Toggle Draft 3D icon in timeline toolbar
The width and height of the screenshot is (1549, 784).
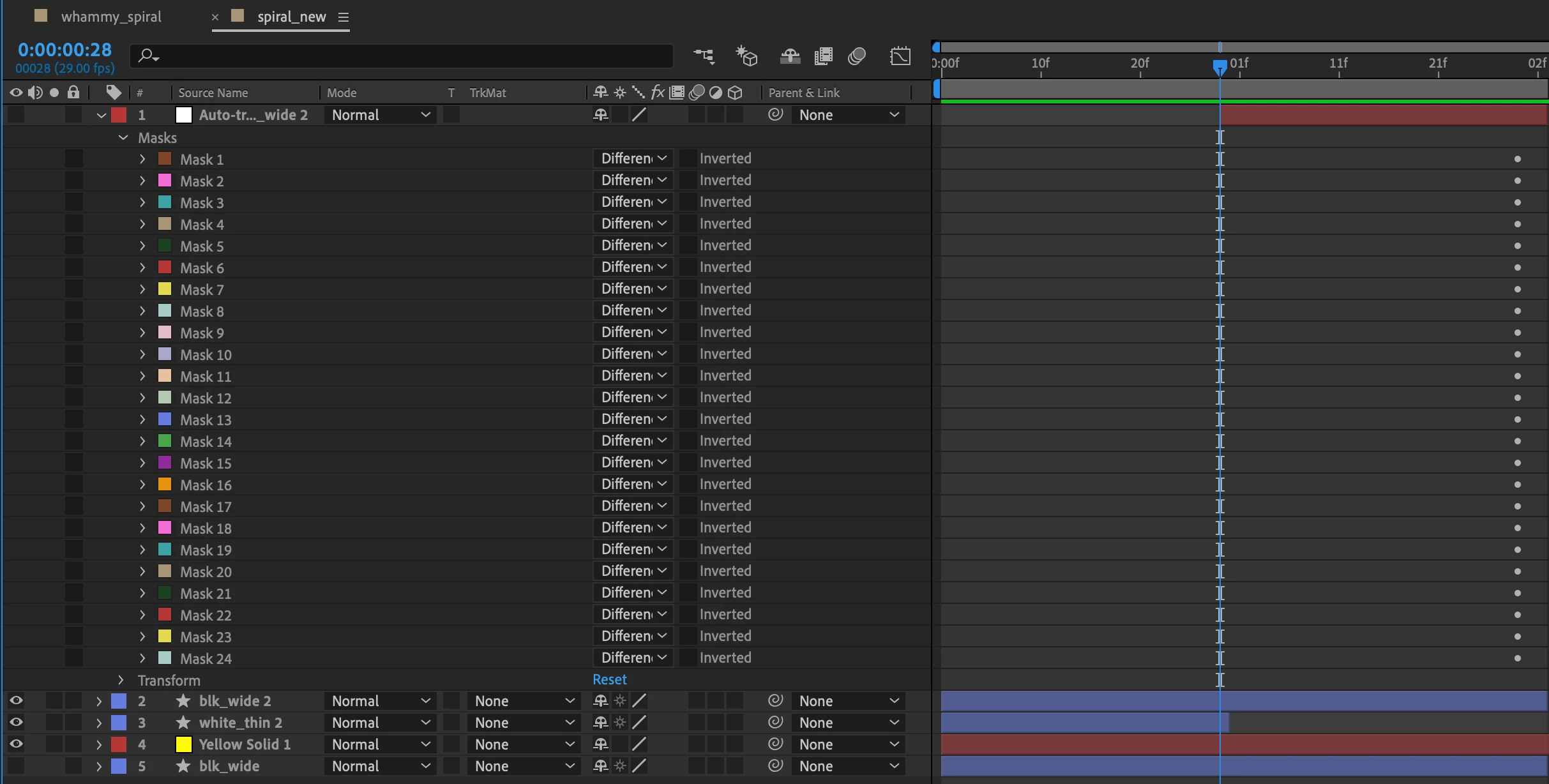746,56
